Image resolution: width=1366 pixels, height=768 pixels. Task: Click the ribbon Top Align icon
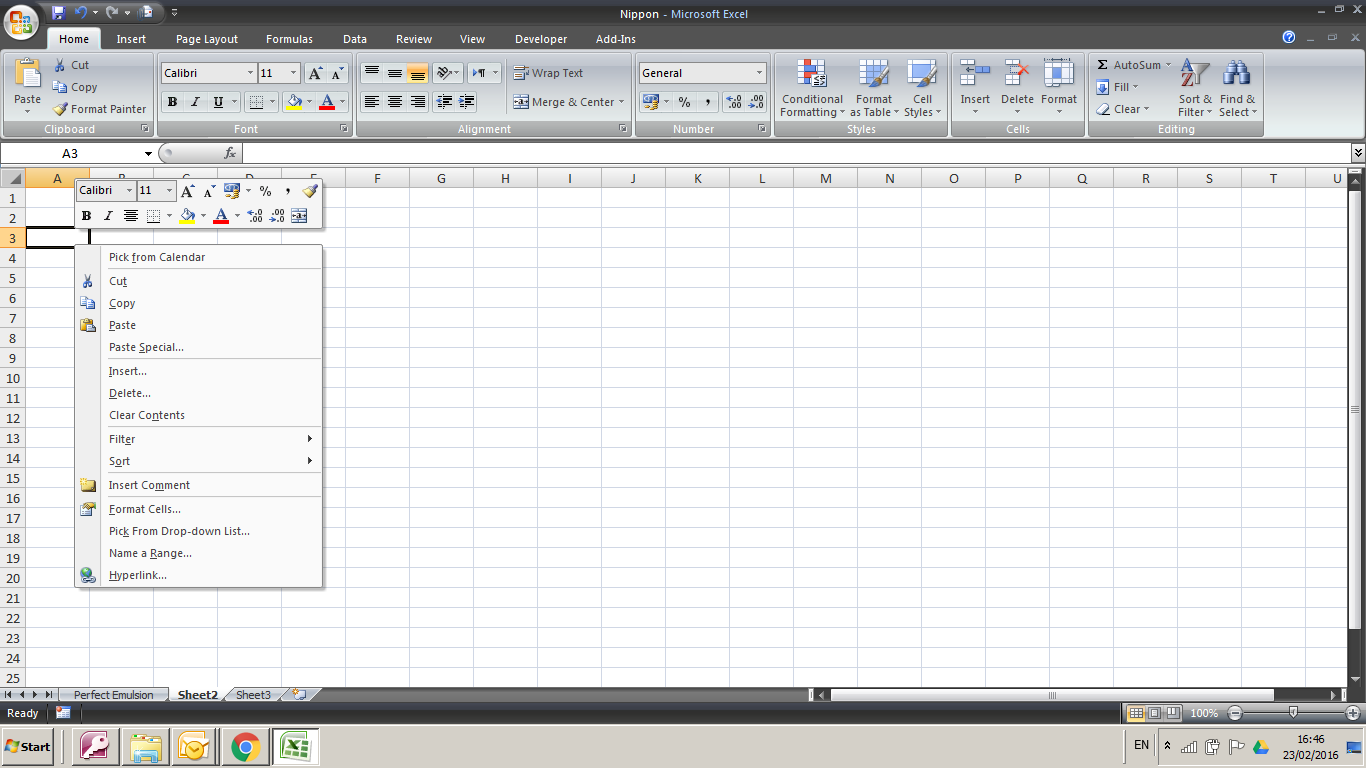pos(372,73)
